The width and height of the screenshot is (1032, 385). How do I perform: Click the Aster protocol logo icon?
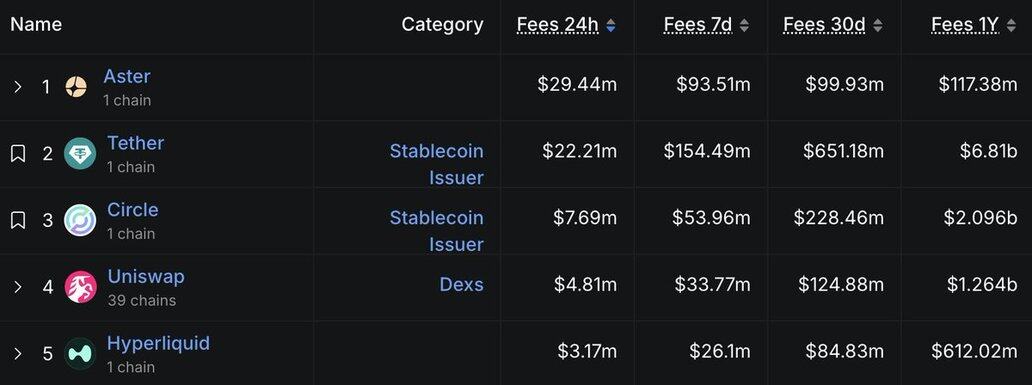tap(76, 87)
